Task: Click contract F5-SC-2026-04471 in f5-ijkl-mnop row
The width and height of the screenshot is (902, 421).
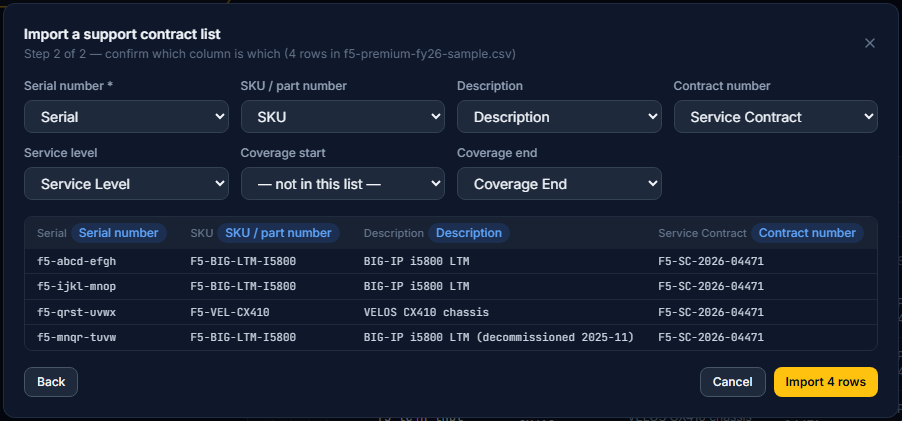Action: click(711, 286)
